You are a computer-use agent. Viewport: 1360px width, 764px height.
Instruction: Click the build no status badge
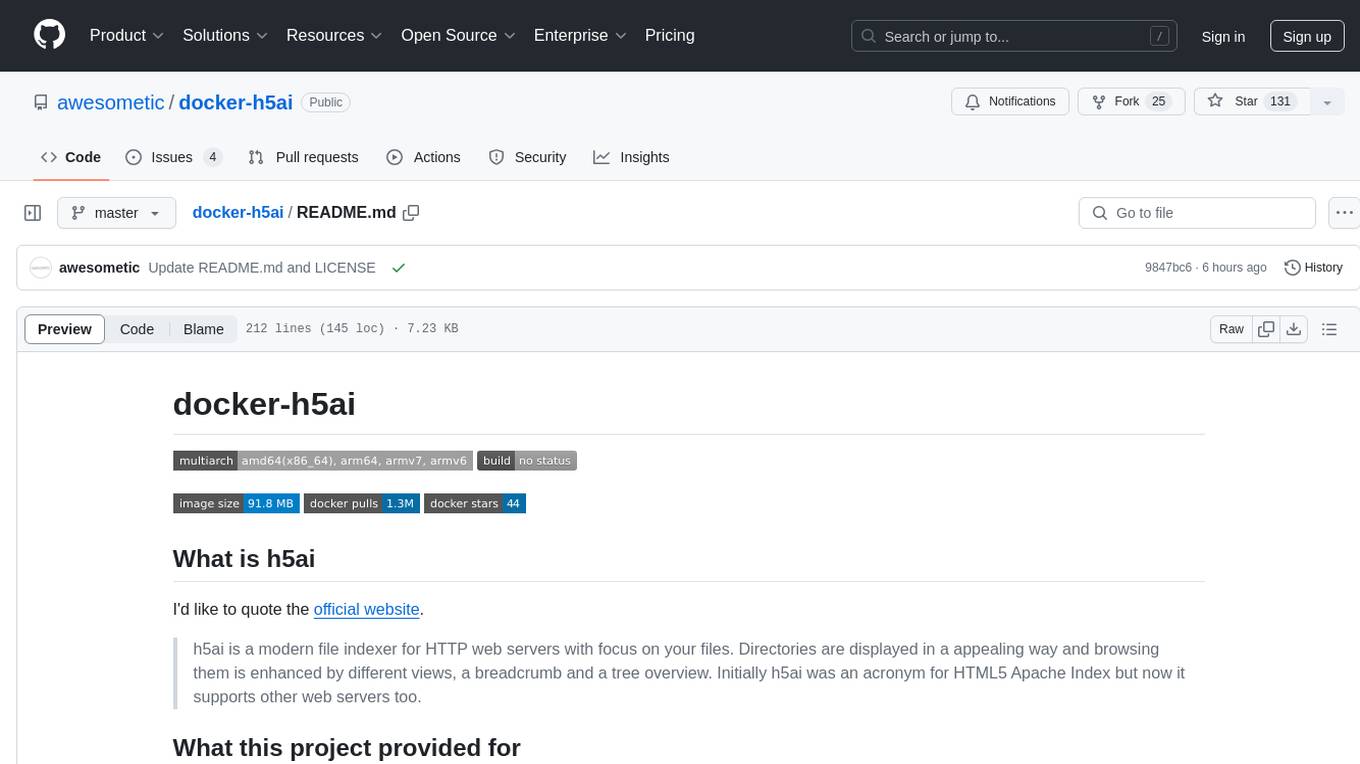[527, 461]
